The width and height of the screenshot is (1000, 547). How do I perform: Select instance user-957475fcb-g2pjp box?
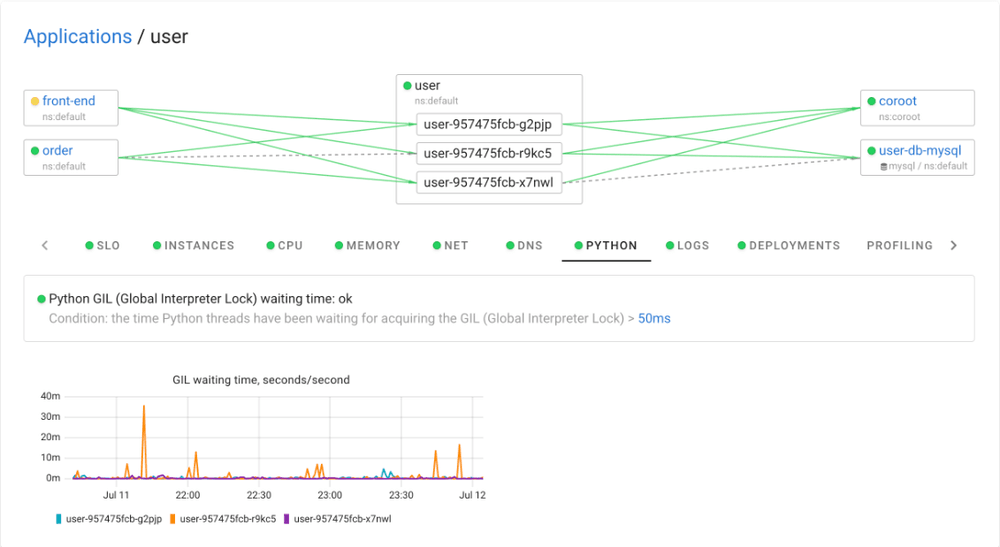[x=488, y=125]
